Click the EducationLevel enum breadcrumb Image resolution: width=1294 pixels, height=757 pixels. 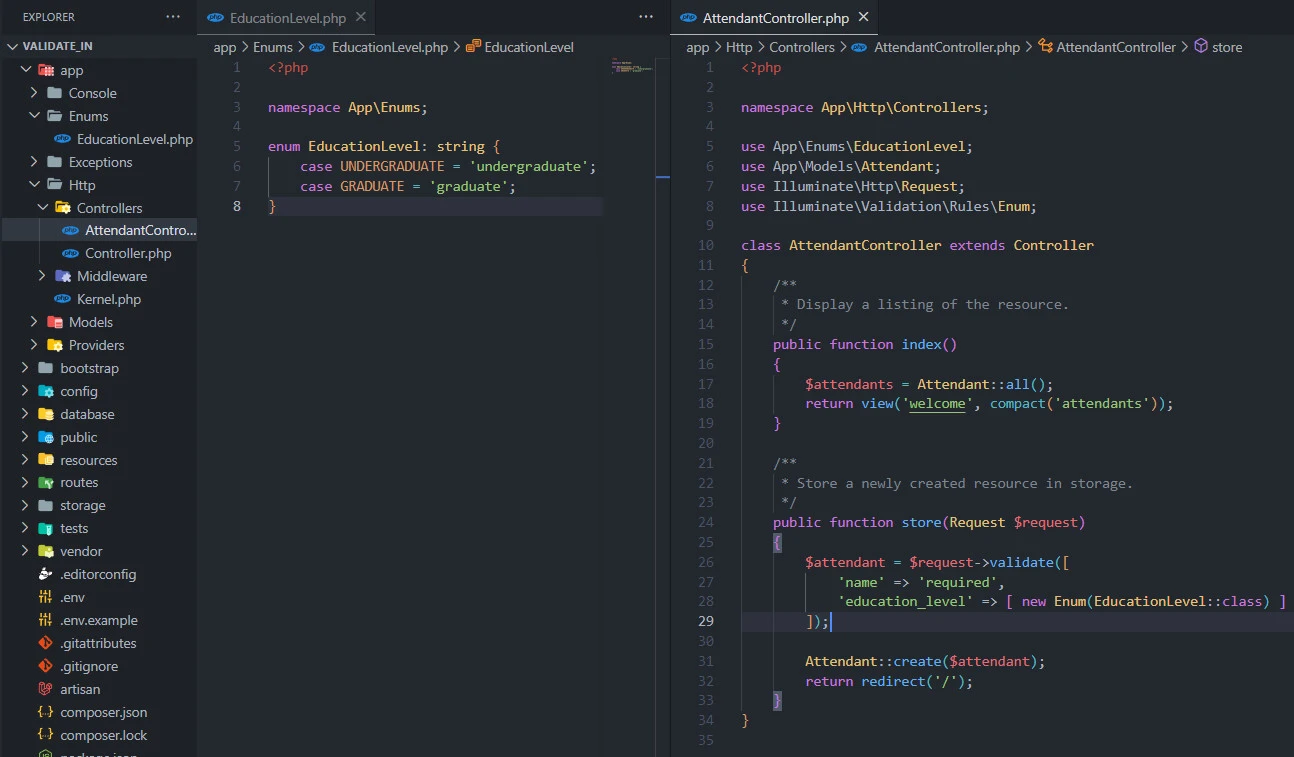(528, 47)
